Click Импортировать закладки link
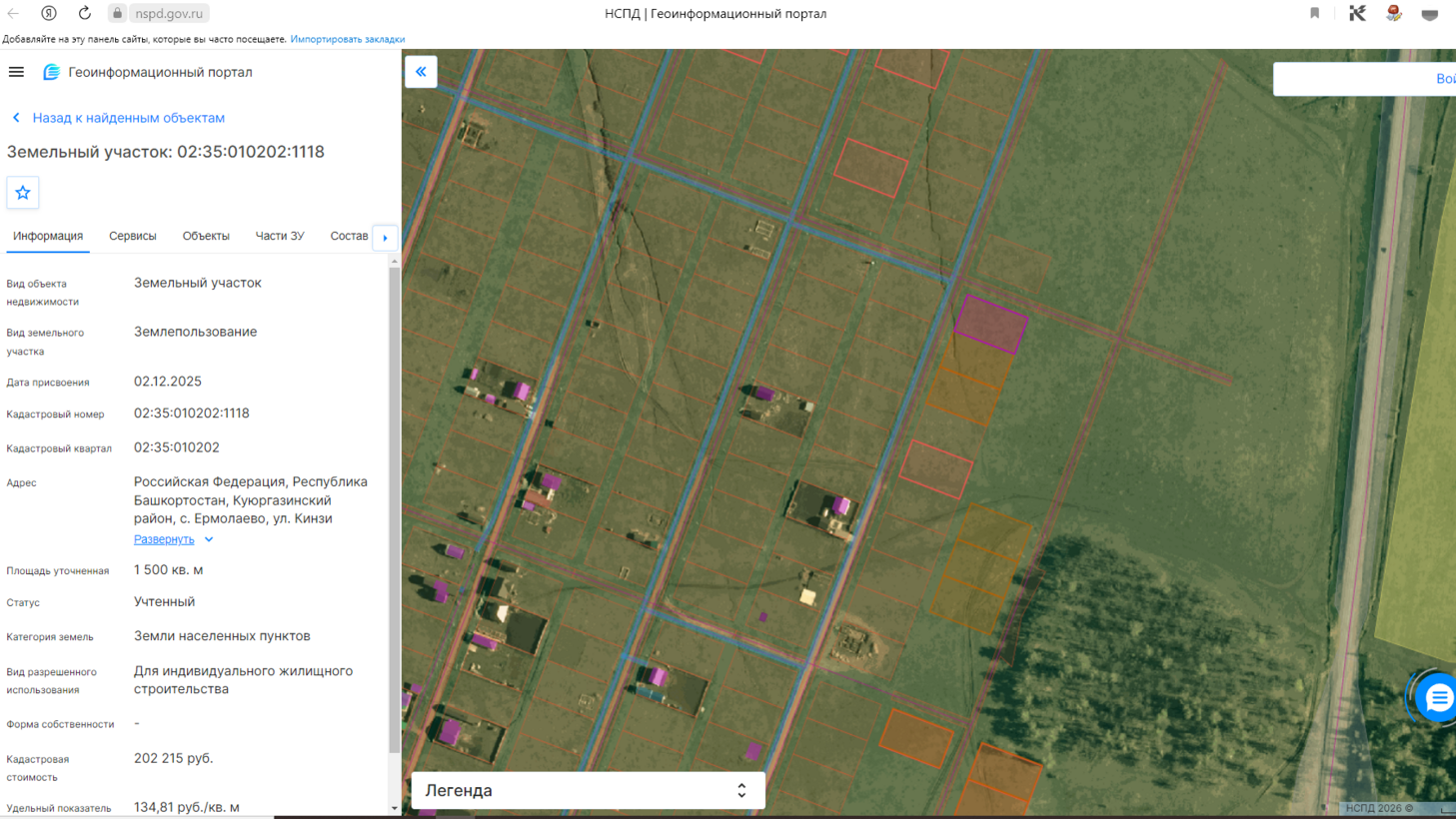 point(348,39)
